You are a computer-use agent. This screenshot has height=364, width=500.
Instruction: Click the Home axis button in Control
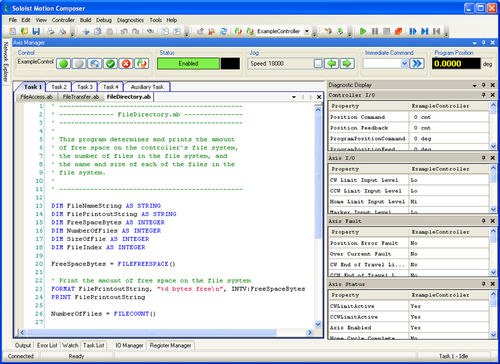(95, 63)
